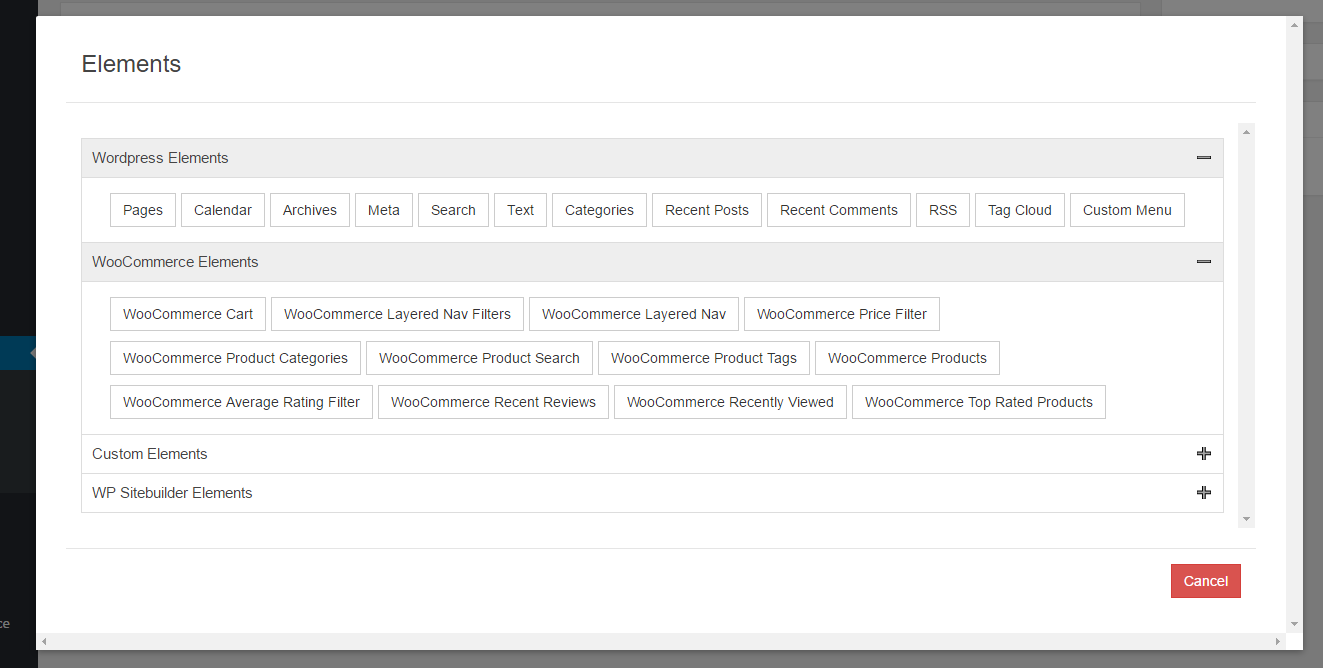The width and height of the screenshot is (1323, 668).
Task: Select the Archives element
Action: 309,209
